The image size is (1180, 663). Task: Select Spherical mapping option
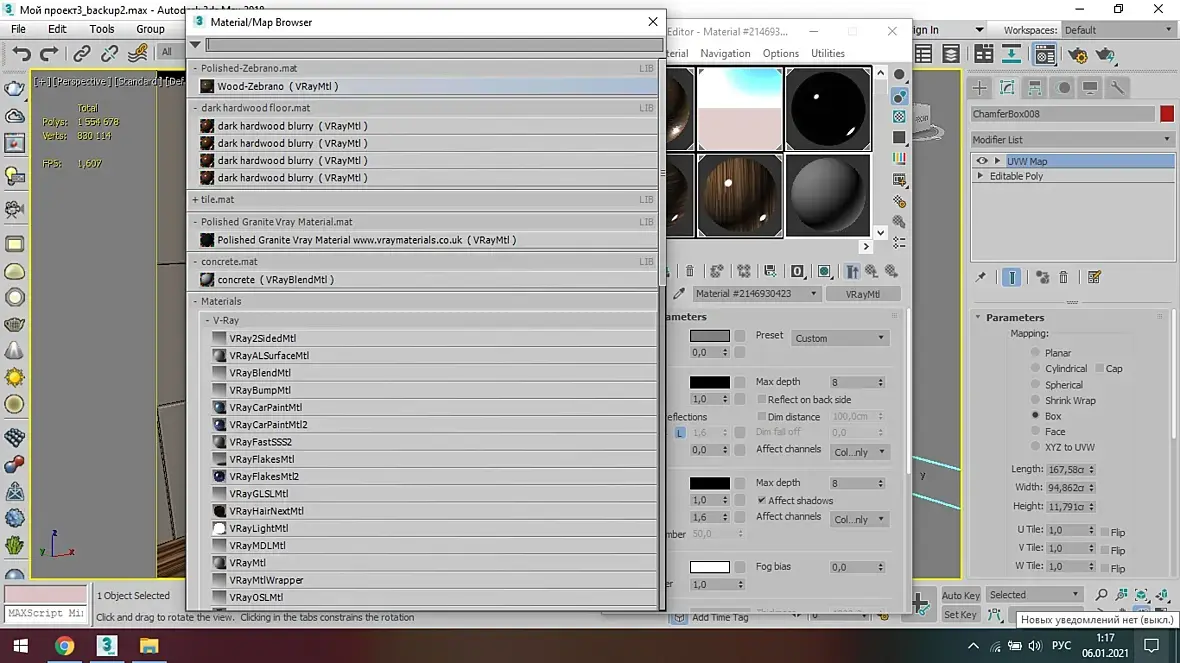(1036, 384)
